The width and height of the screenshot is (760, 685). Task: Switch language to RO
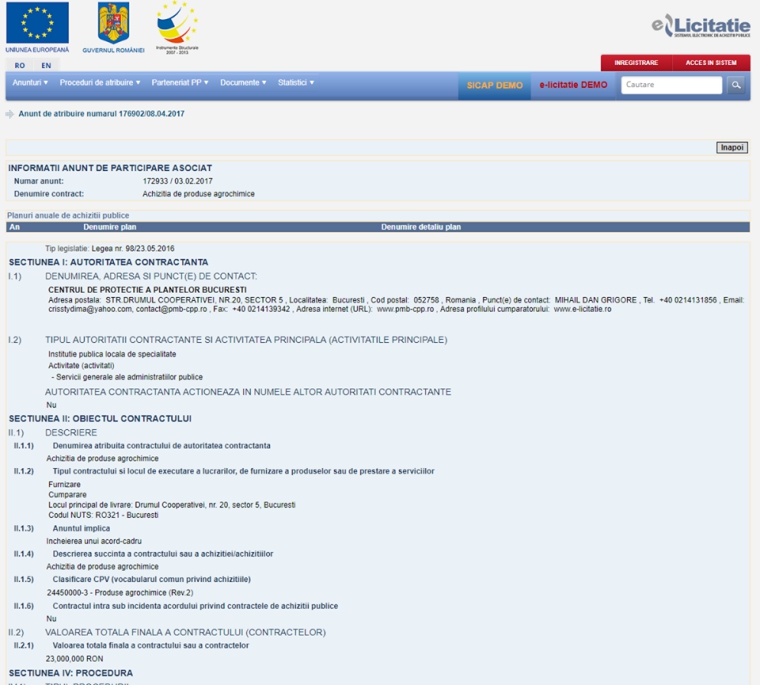tap(19, 65)
